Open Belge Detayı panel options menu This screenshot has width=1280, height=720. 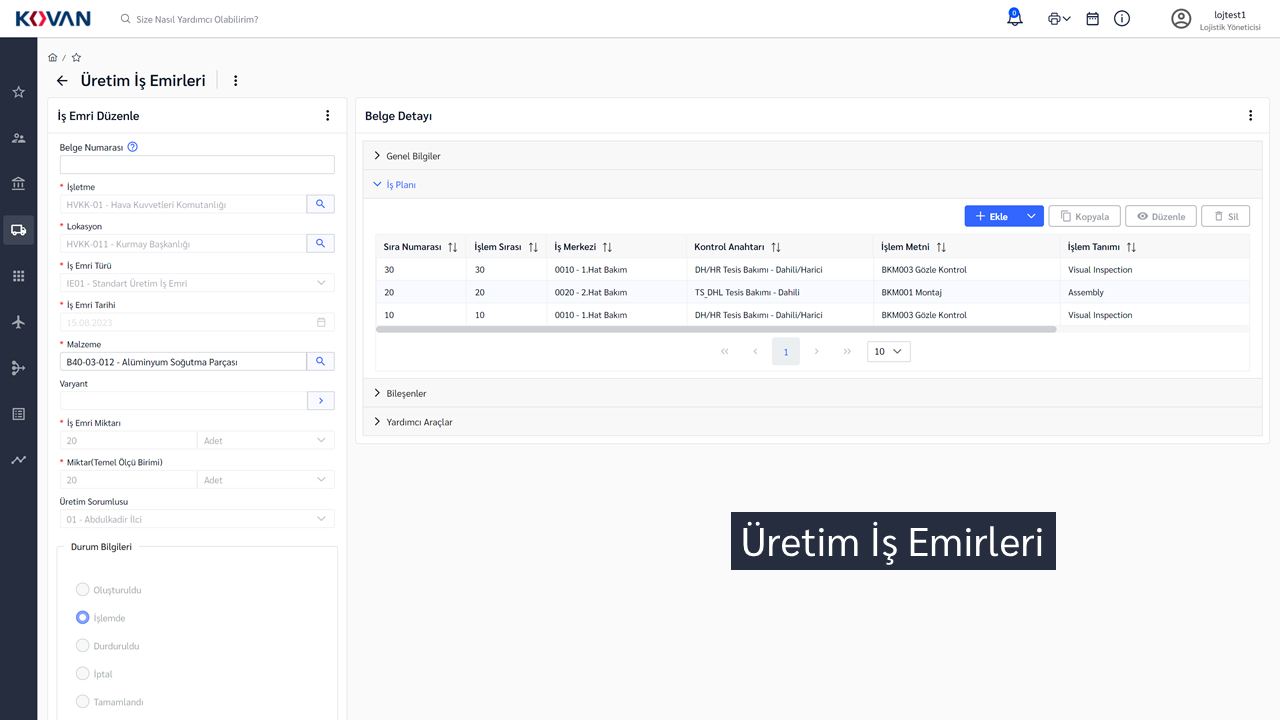[x=1250, y=116]
